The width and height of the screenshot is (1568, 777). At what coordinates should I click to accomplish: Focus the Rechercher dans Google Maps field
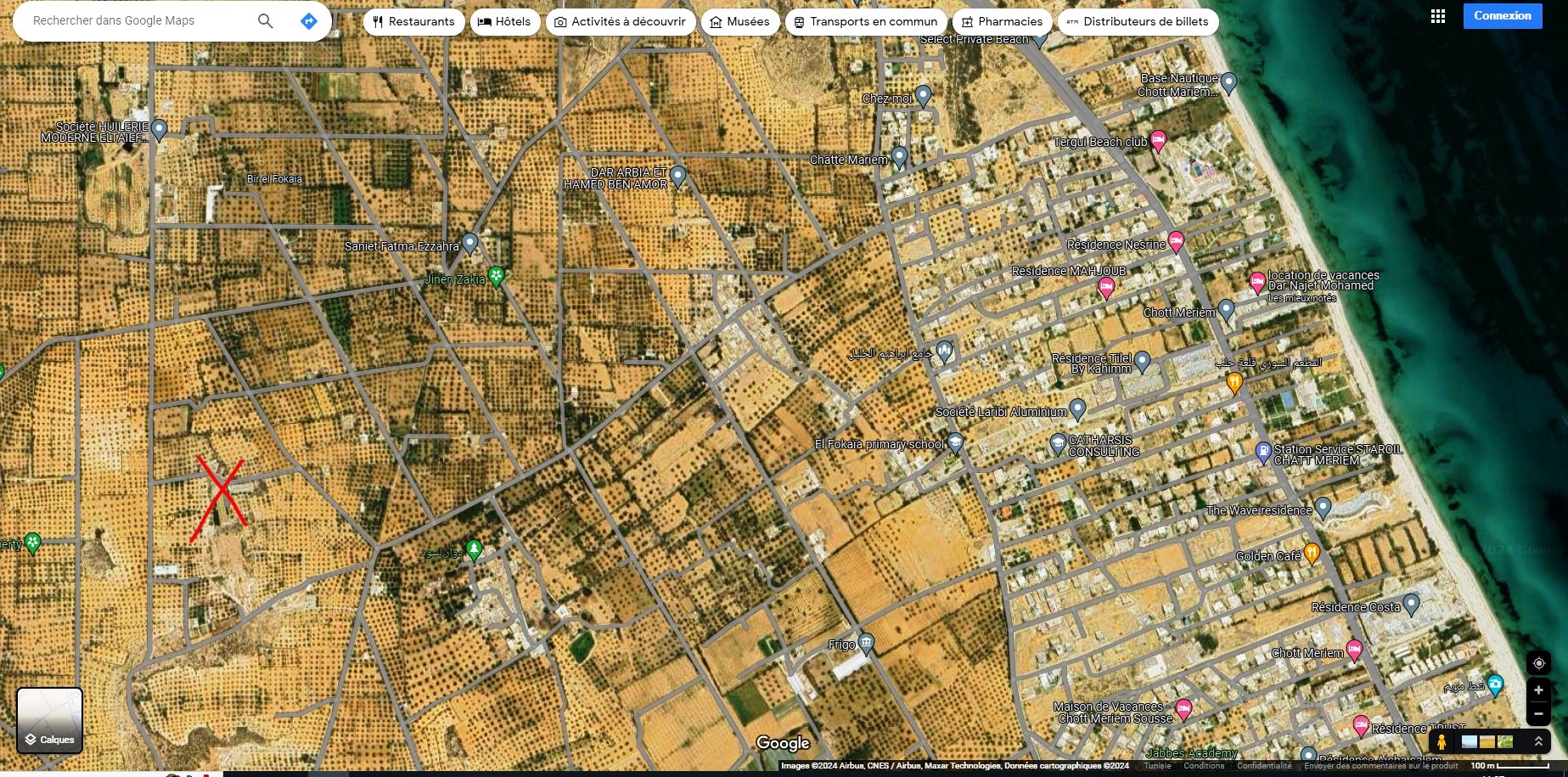136,21
